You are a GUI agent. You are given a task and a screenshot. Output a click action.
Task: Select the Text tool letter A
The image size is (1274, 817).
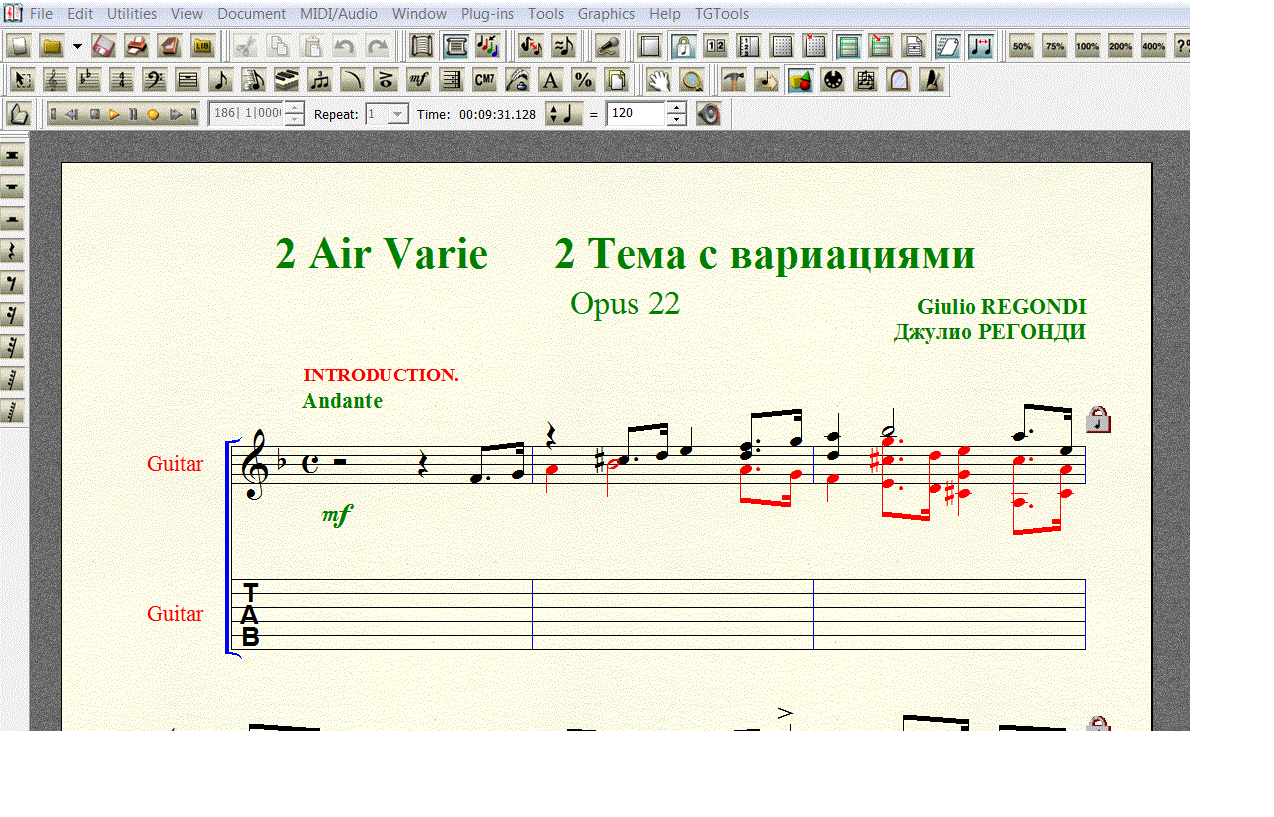(x=550, y=79)
